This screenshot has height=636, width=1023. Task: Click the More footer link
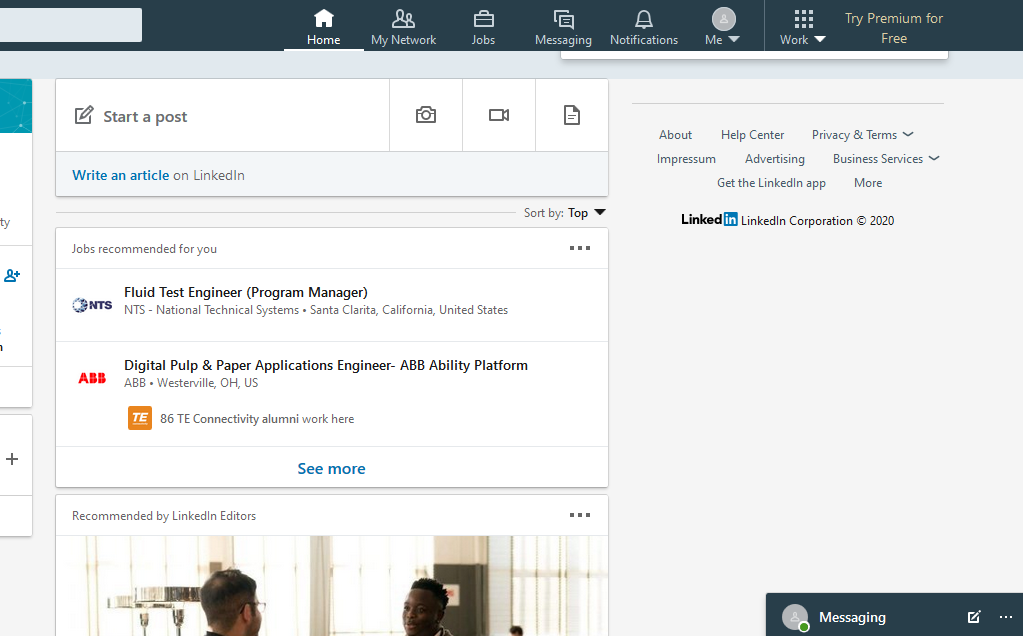click(x=868, y=183)
